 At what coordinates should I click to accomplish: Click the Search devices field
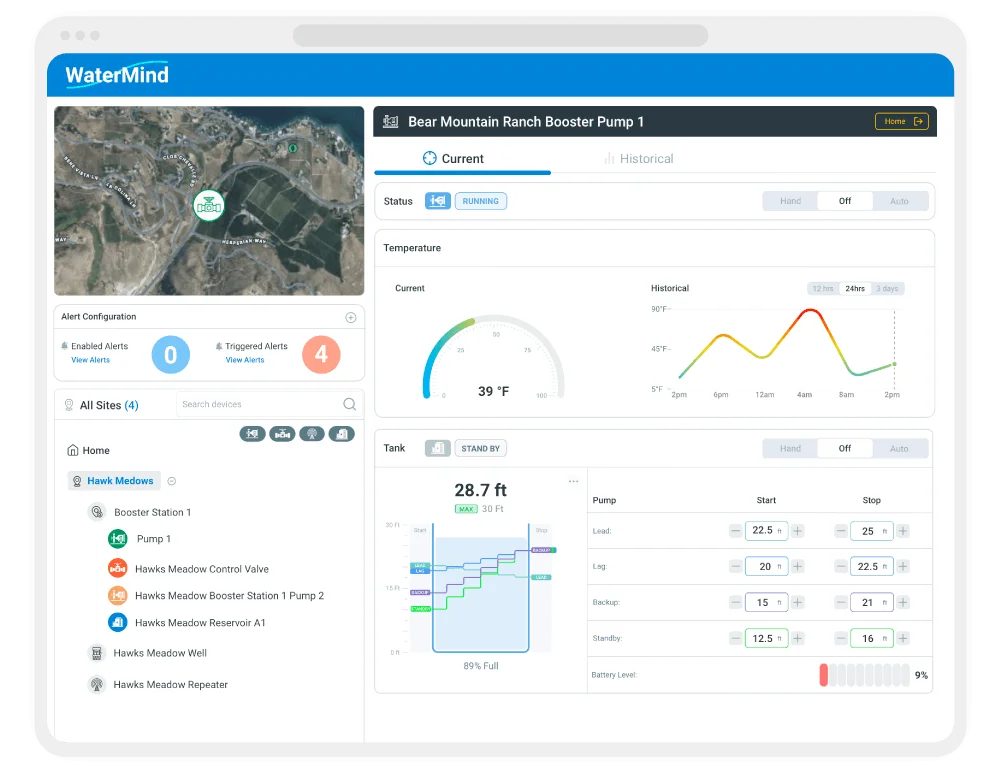[267, 404]
